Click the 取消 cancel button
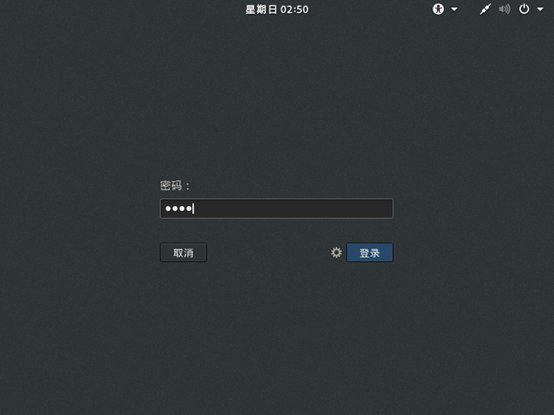Image resolution: width=554 pixels, height=415 pixels. (x=183, y=253)
